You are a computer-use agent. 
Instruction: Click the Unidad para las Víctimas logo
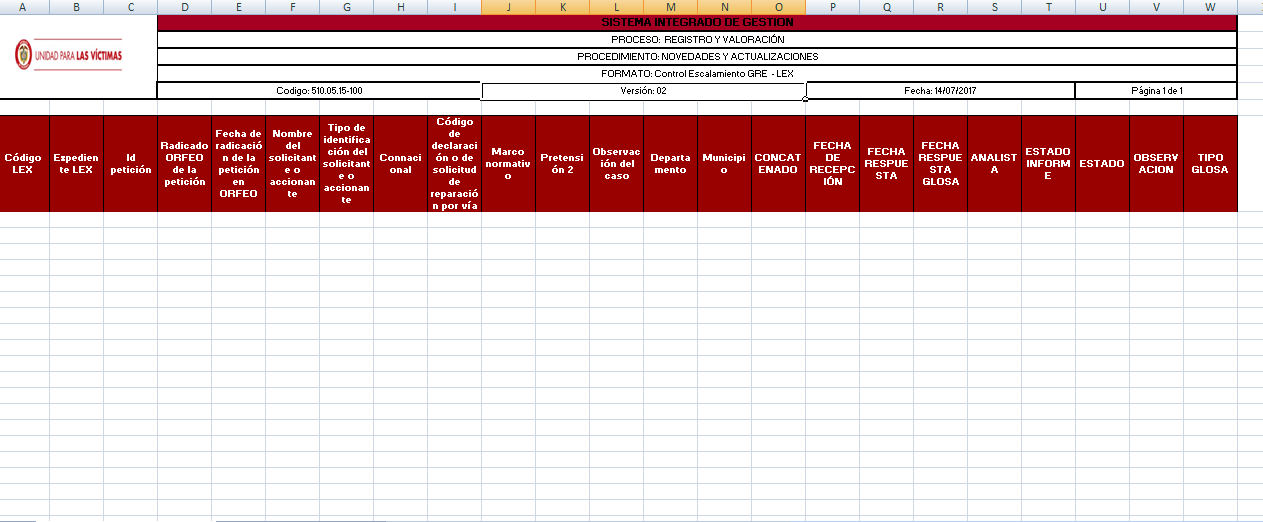tap(68, 55)
